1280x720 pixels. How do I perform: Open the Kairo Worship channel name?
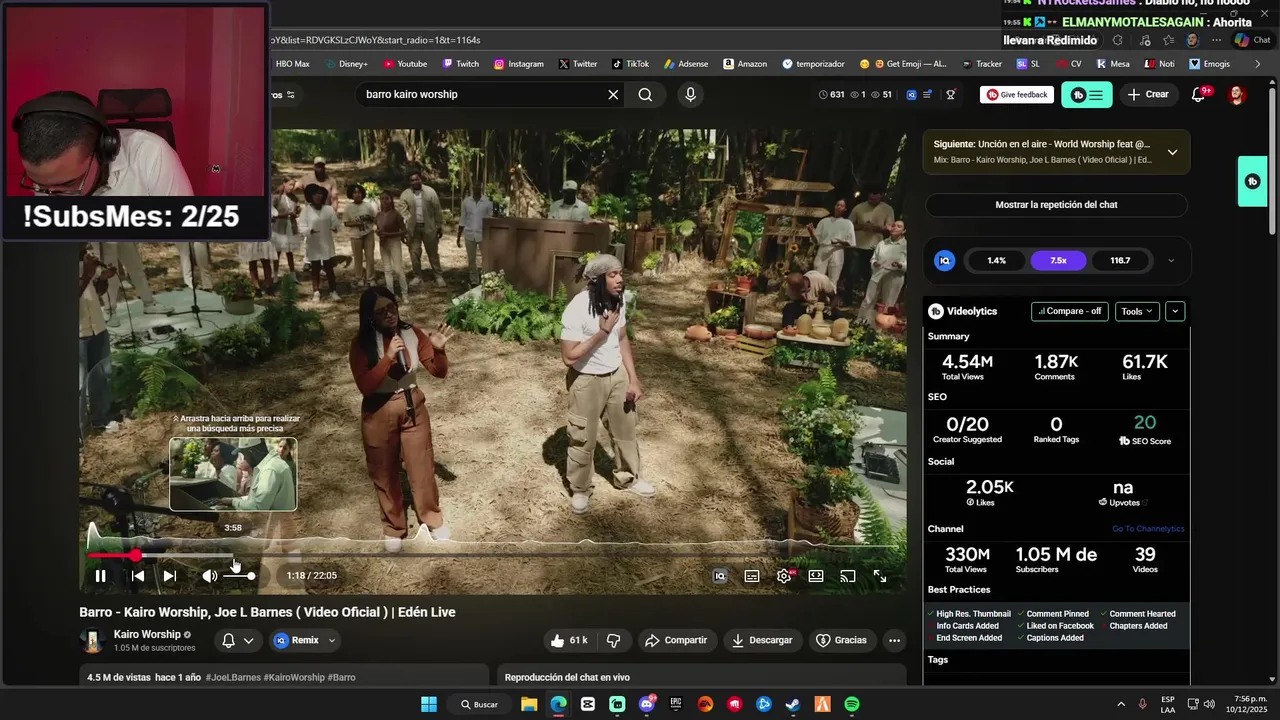tap(147, 634)
